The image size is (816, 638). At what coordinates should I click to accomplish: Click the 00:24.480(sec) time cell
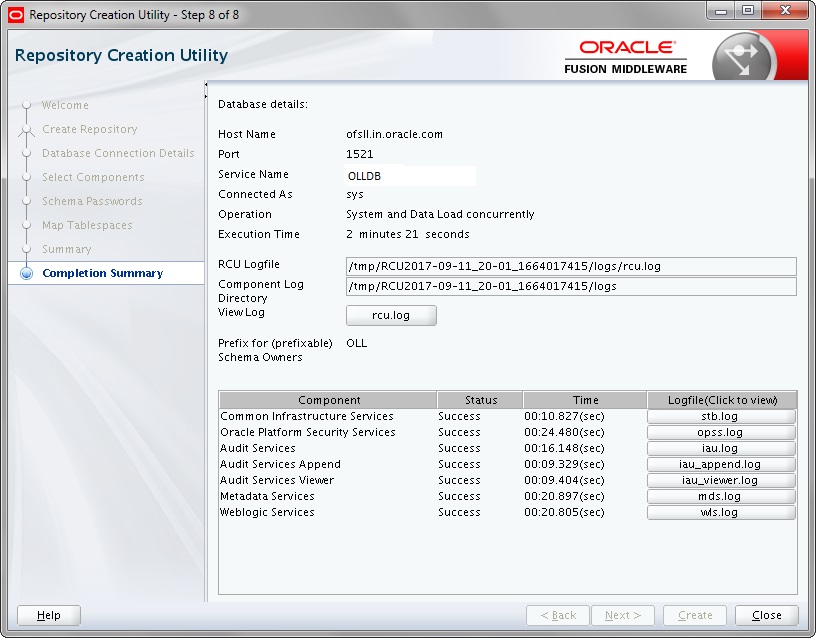[x=565, y=432]
